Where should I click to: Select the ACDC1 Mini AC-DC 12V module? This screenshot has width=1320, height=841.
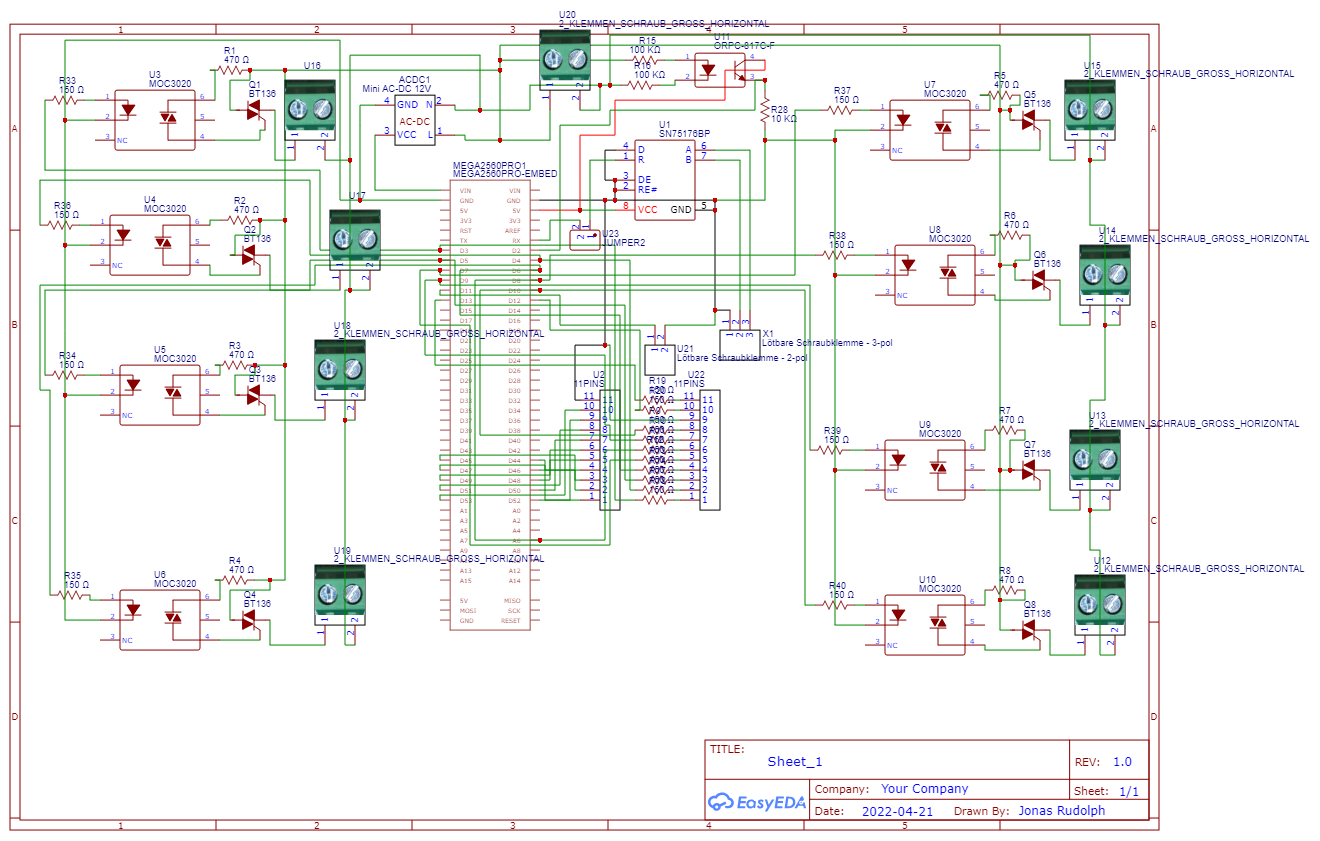coord(414,120)
